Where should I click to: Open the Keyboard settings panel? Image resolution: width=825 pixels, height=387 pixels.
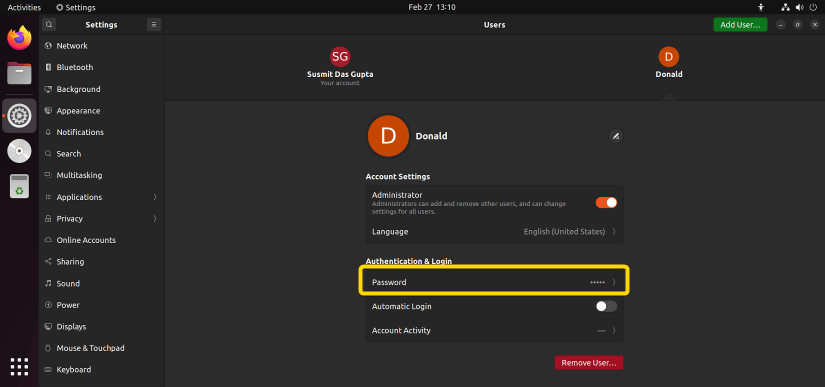pyautogui.click(x=102, y=370)
